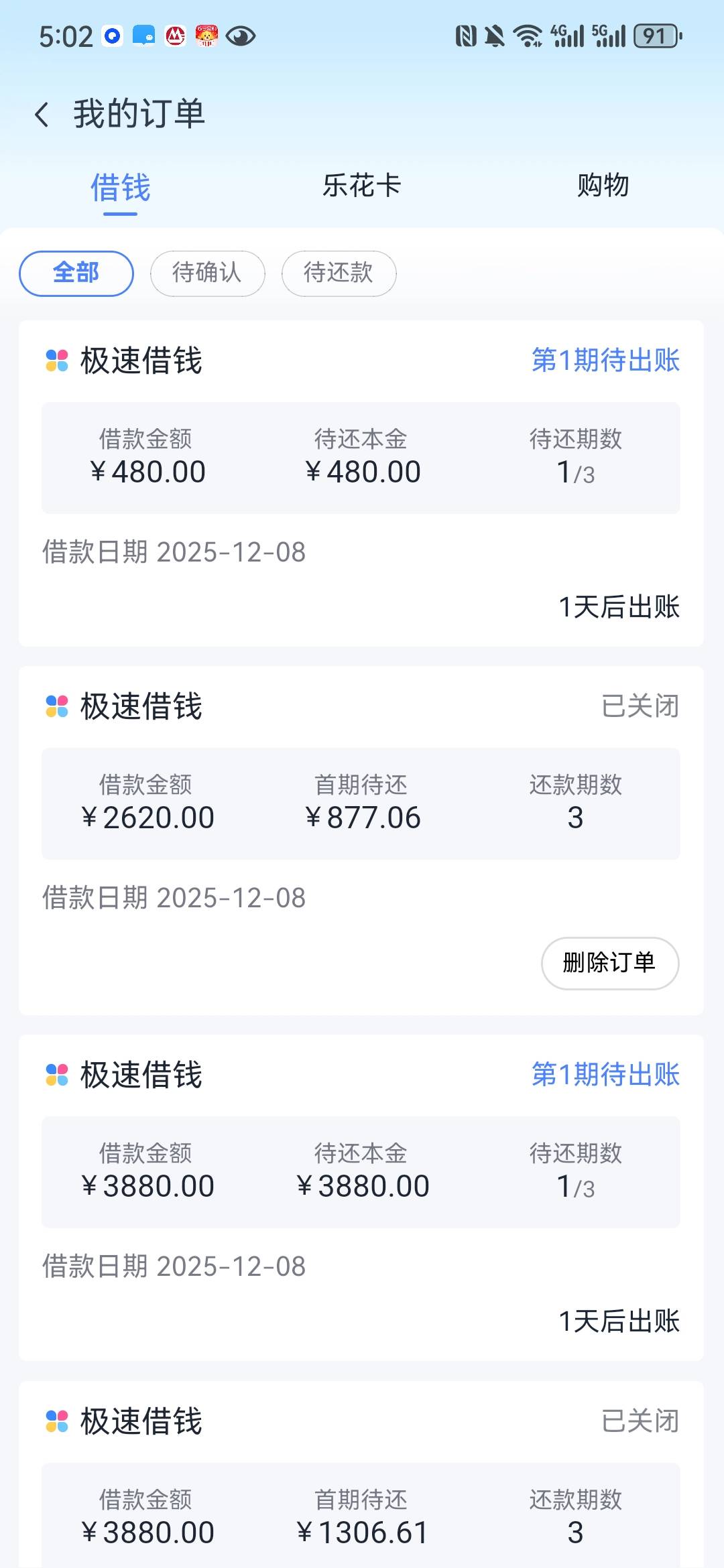Tap 第1期待出账 on the ¥3880 loan
Viewport: 724px width, 1568px height.
[x=605, y=1075]
